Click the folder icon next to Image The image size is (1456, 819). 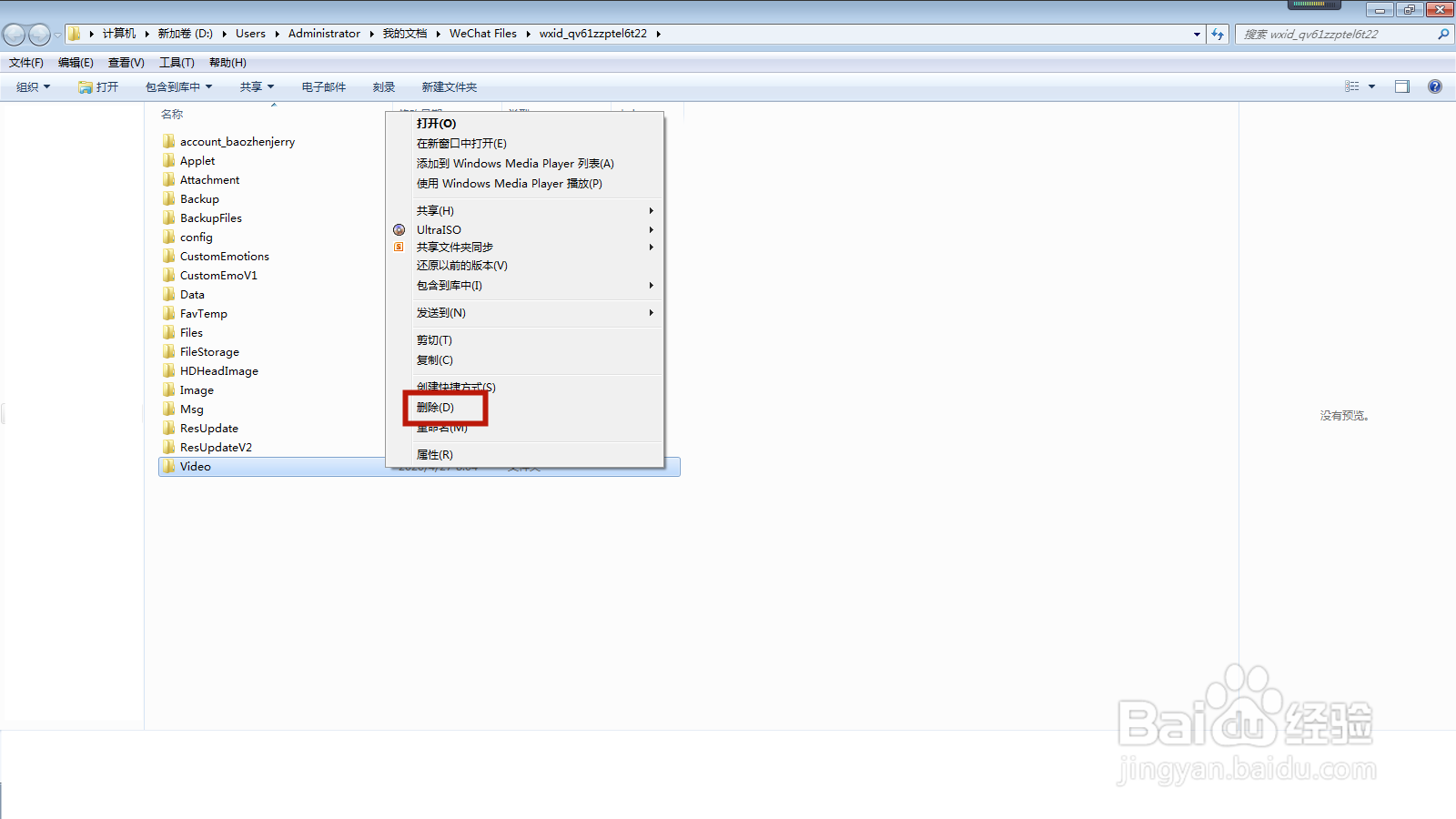(x=168, y=389)
